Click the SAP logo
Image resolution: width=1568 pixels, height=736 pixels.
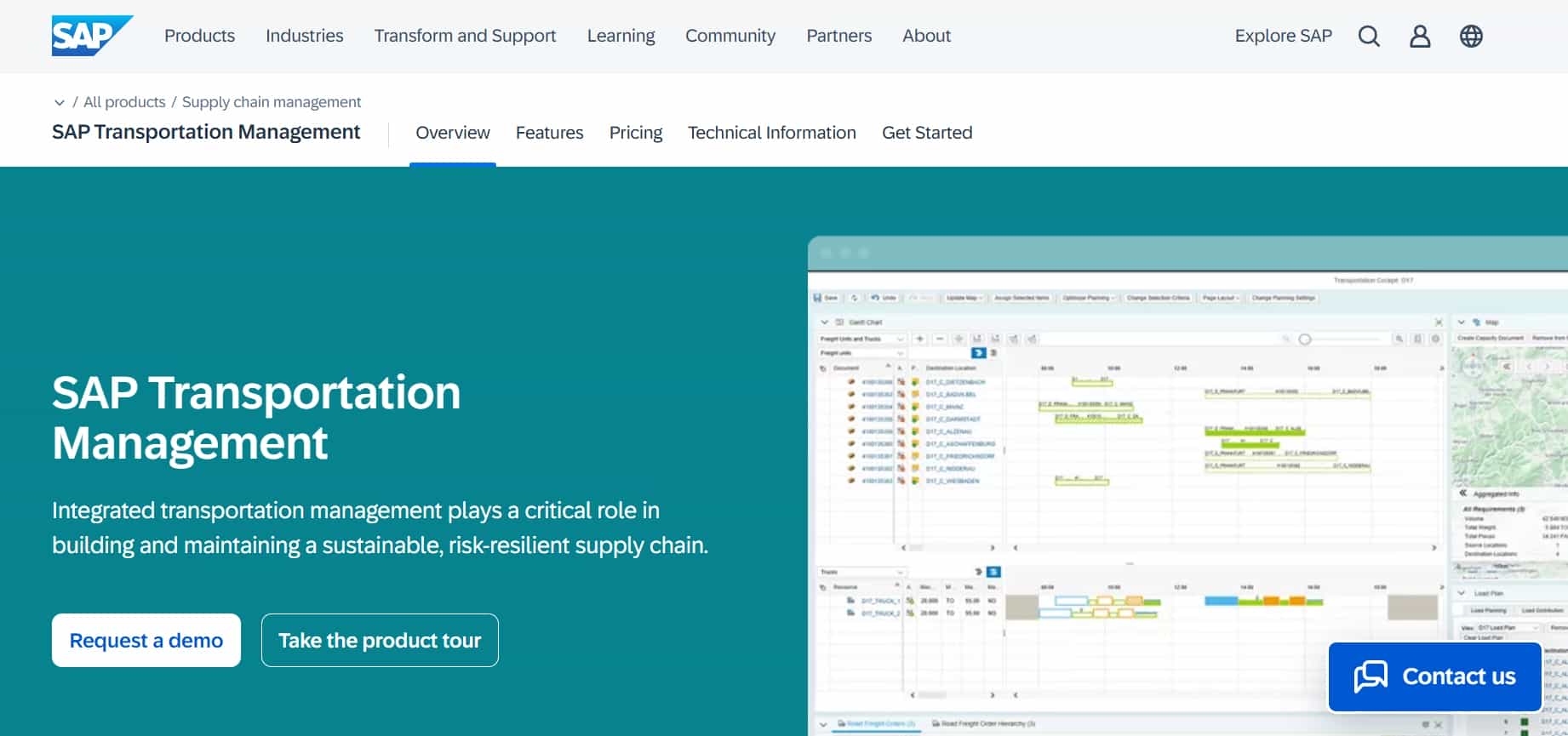tap(92, 36)
